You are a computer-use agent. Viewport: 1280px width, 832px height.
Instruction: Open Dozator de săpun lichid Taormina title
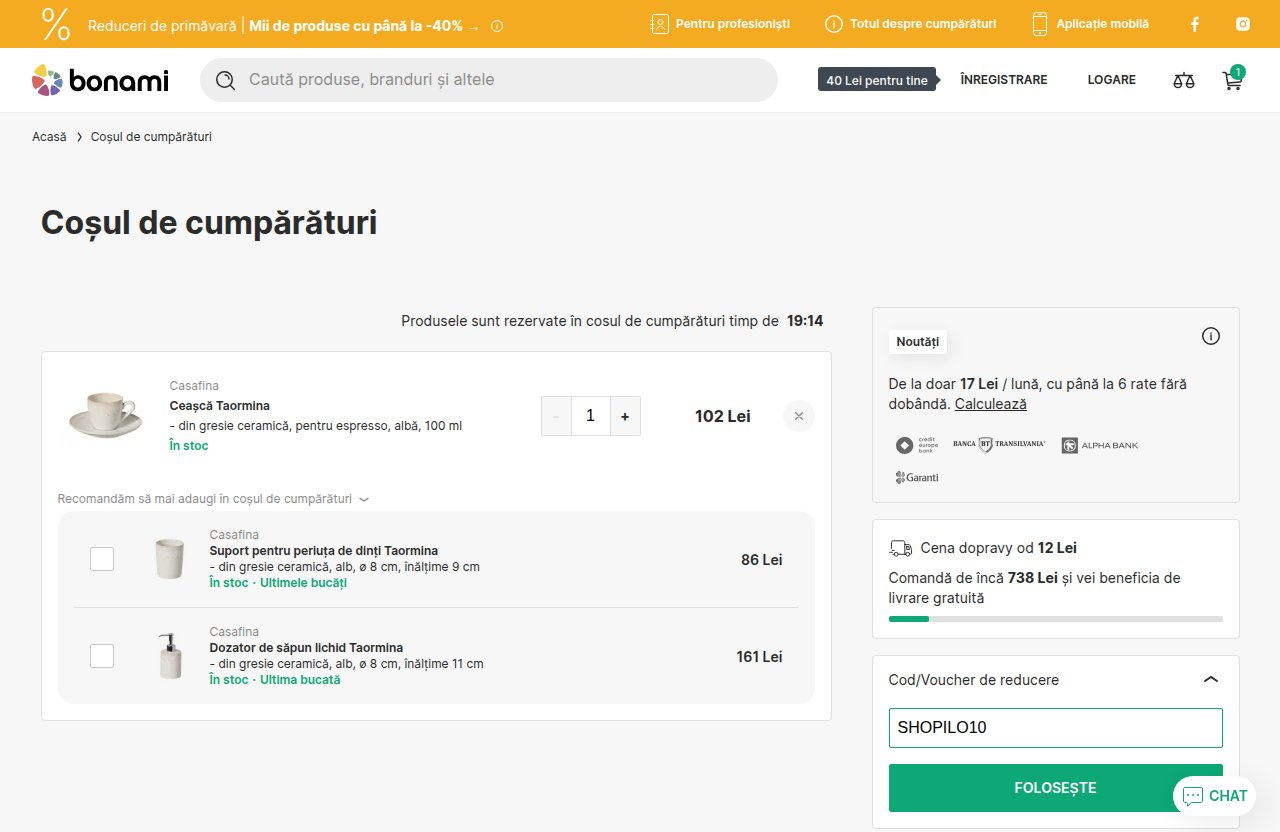(x=306, y=648)
